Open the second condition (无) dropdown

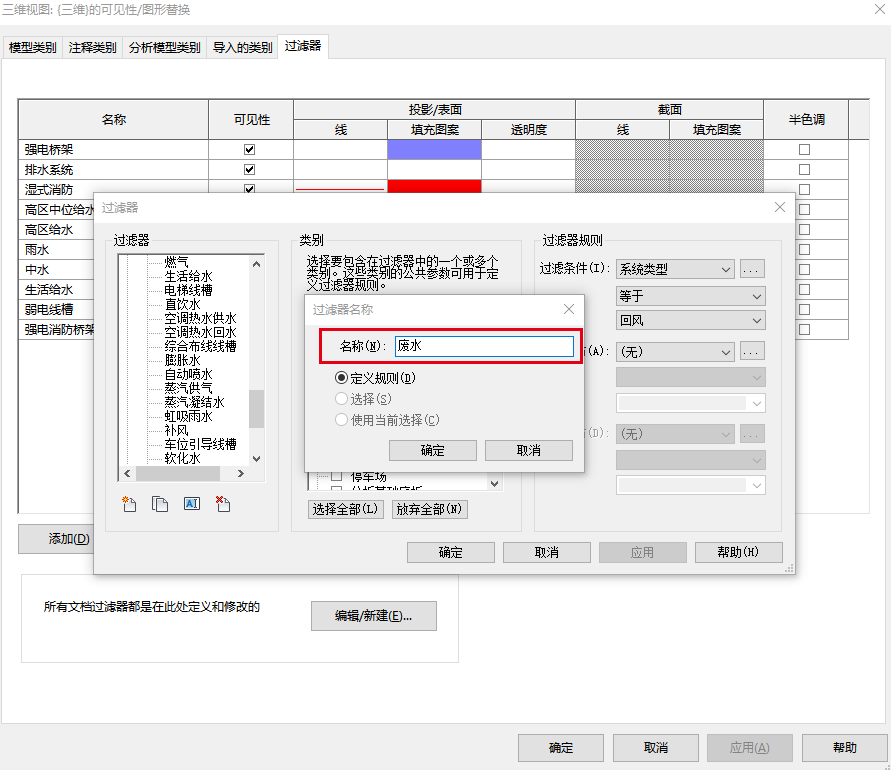tap(675, 352)
